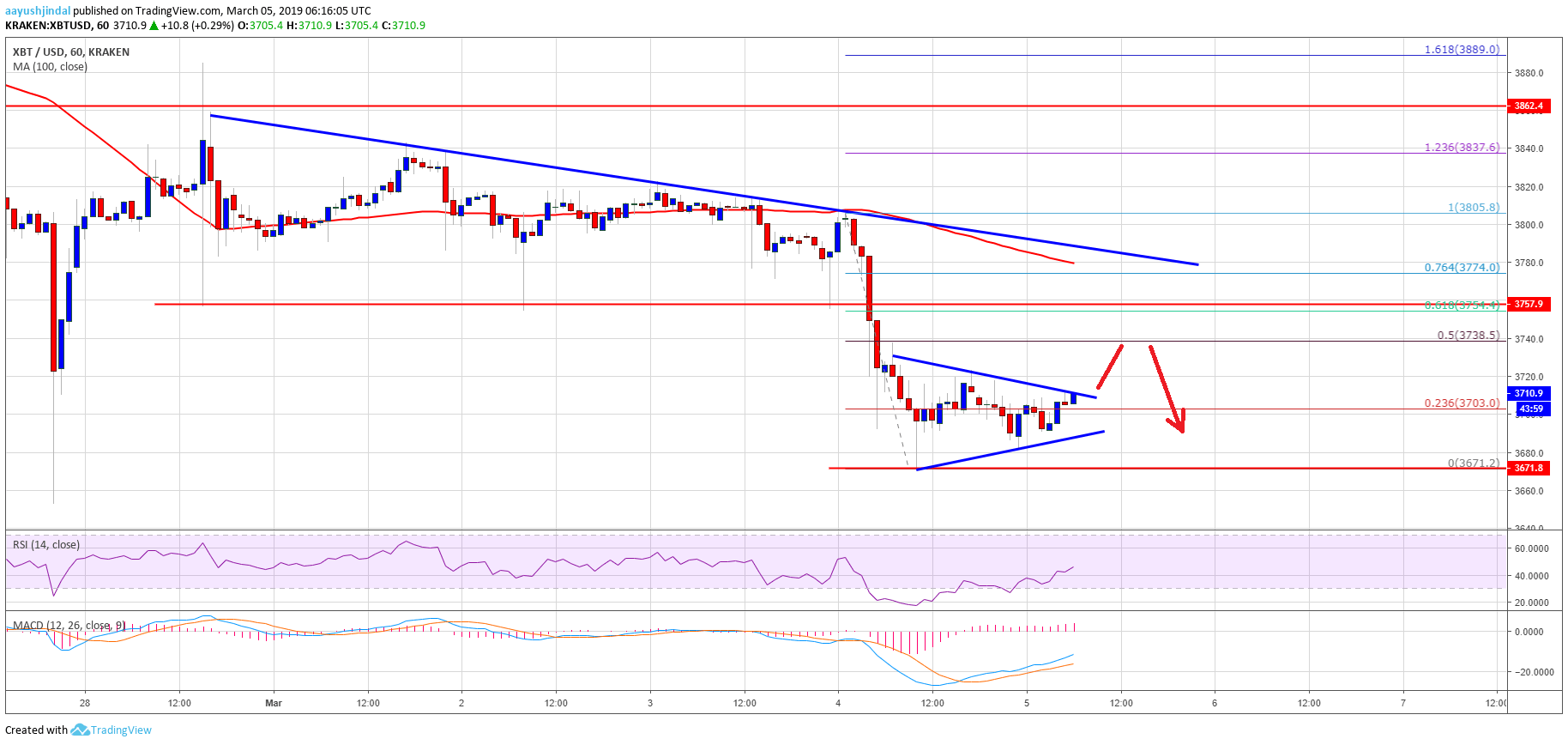This screenshot has height=745, width=1568.
Task: Click the close value C:3710.9
Action: point(403,26)
